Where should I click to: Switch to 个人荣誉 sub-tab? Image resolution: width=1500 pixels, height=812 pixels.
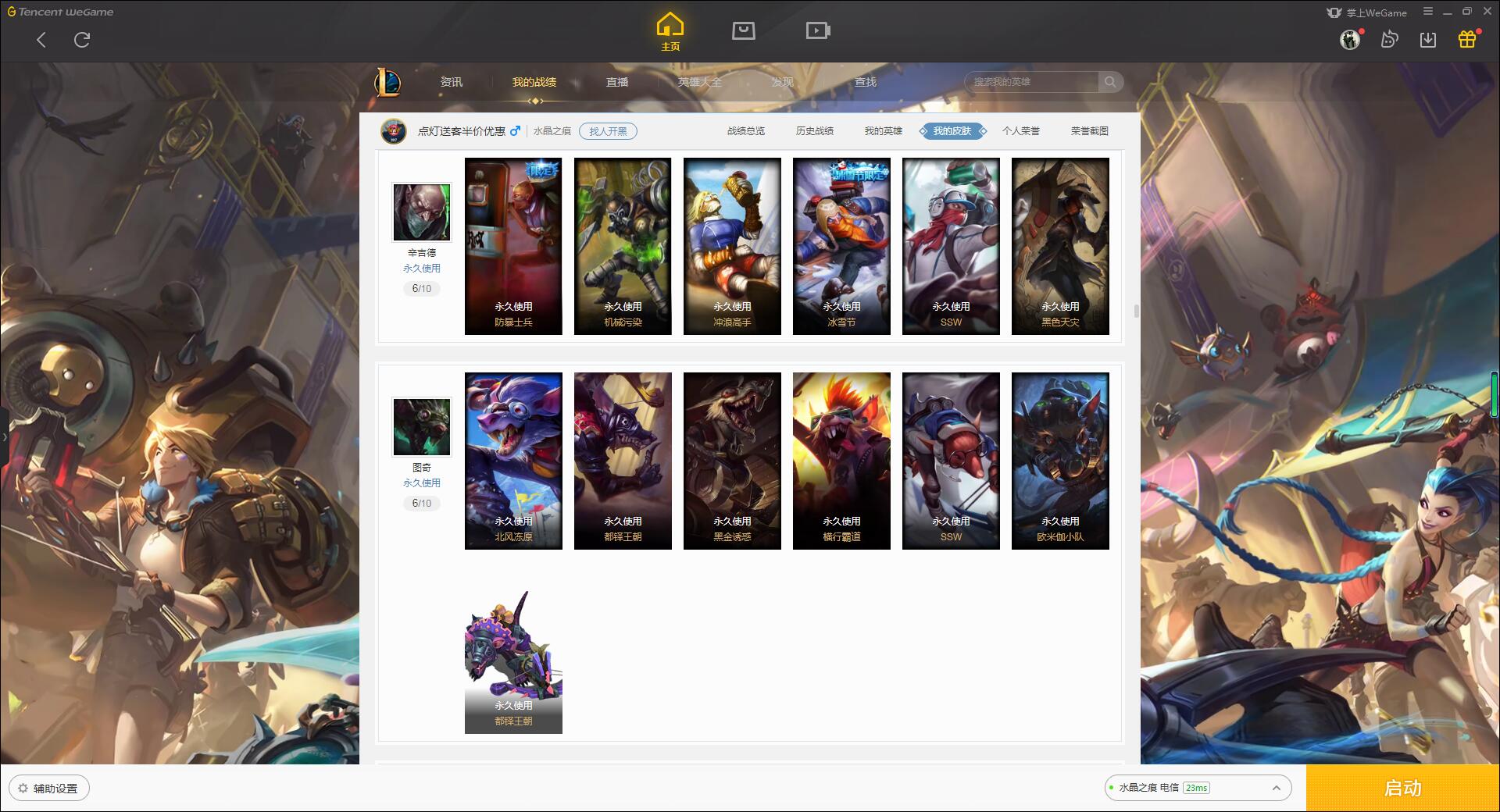click(1021, 131)
